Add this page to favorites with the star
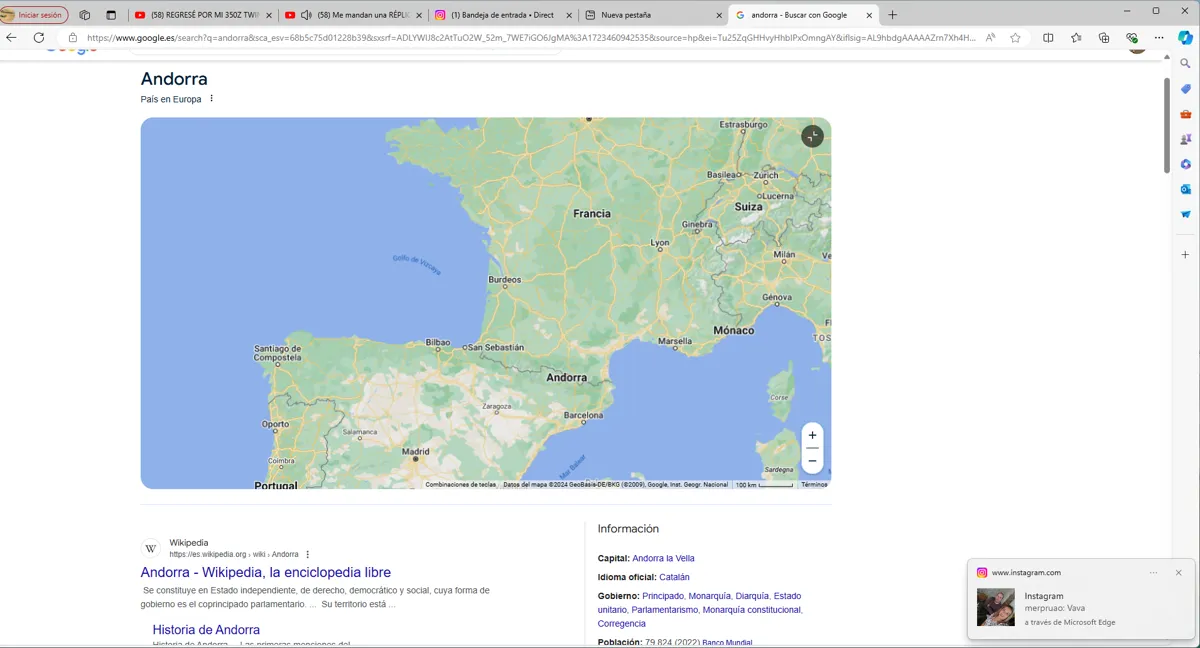1200x648 pixels. point(1016,38)
